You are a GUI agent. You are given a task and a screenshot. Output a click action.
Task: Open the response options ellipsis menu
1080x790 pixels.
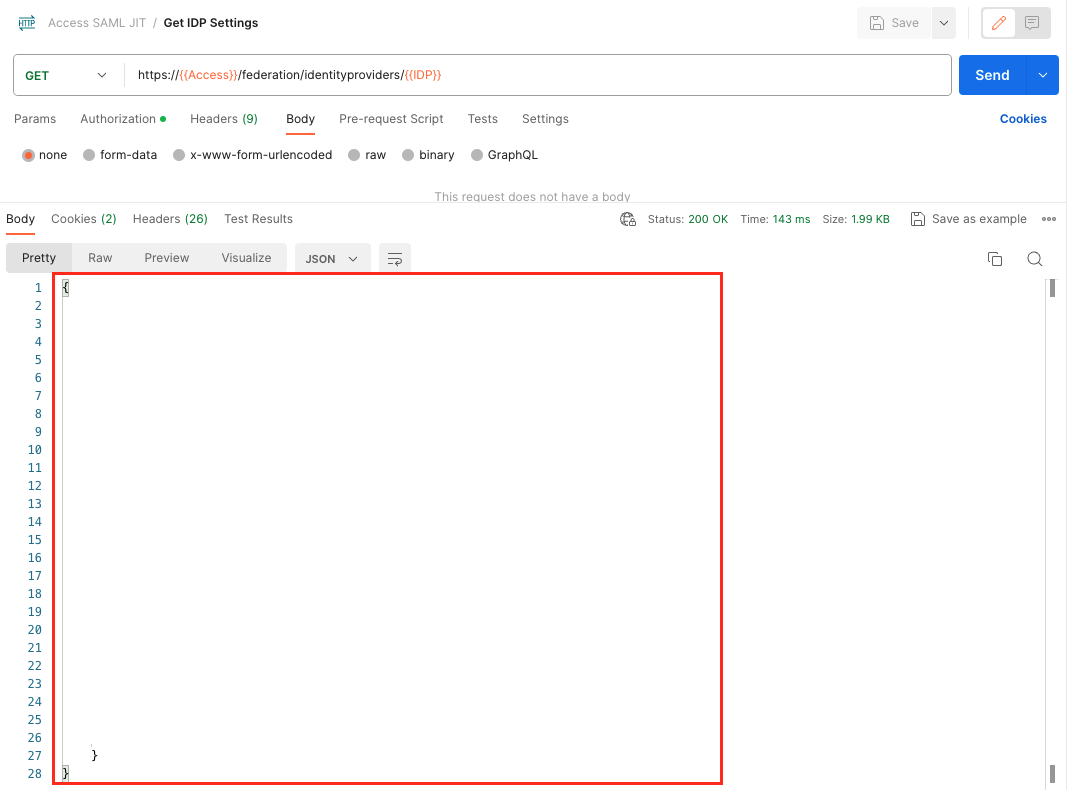[1049, 218]
